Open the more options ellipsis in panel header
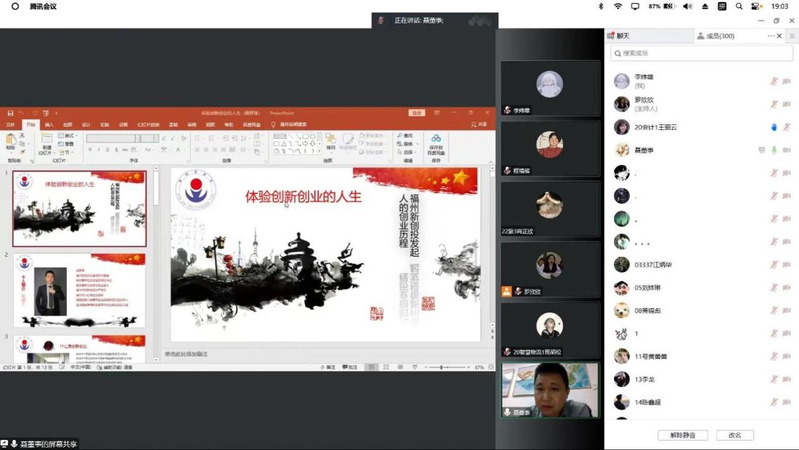 [772, 36]
